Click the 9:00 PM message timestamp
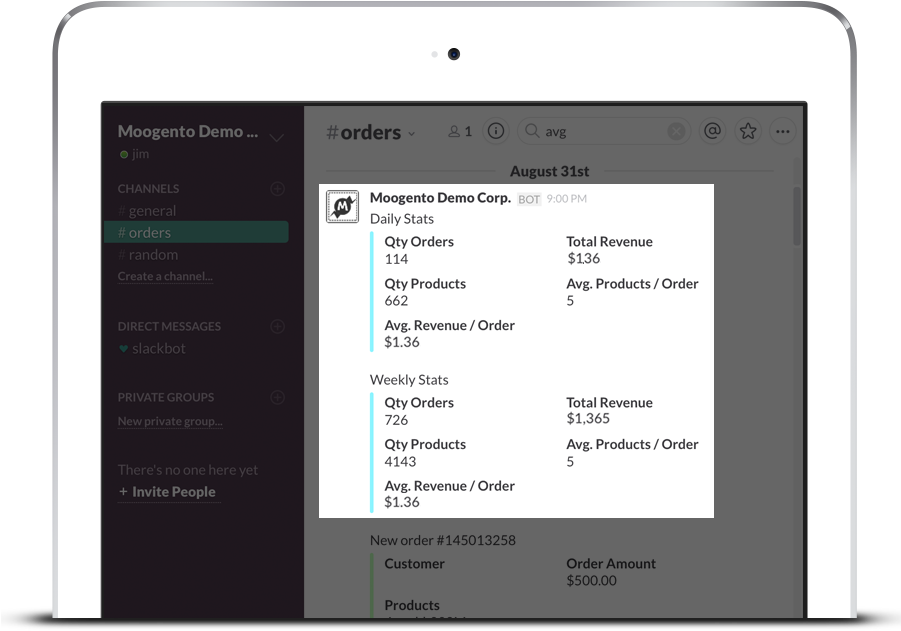The height and width of the screenshot is (631, 901). point(567,199)
